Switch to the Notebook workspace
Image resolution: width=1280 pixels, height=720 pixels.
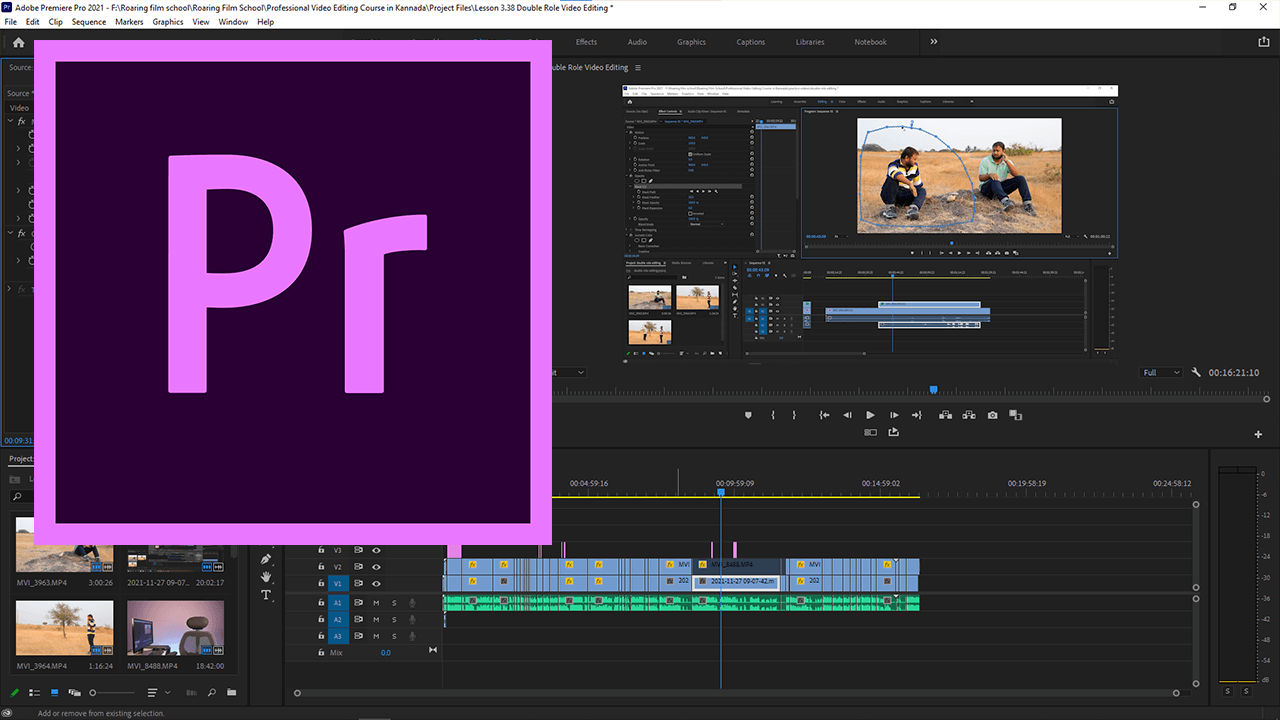tap(870, 42)
